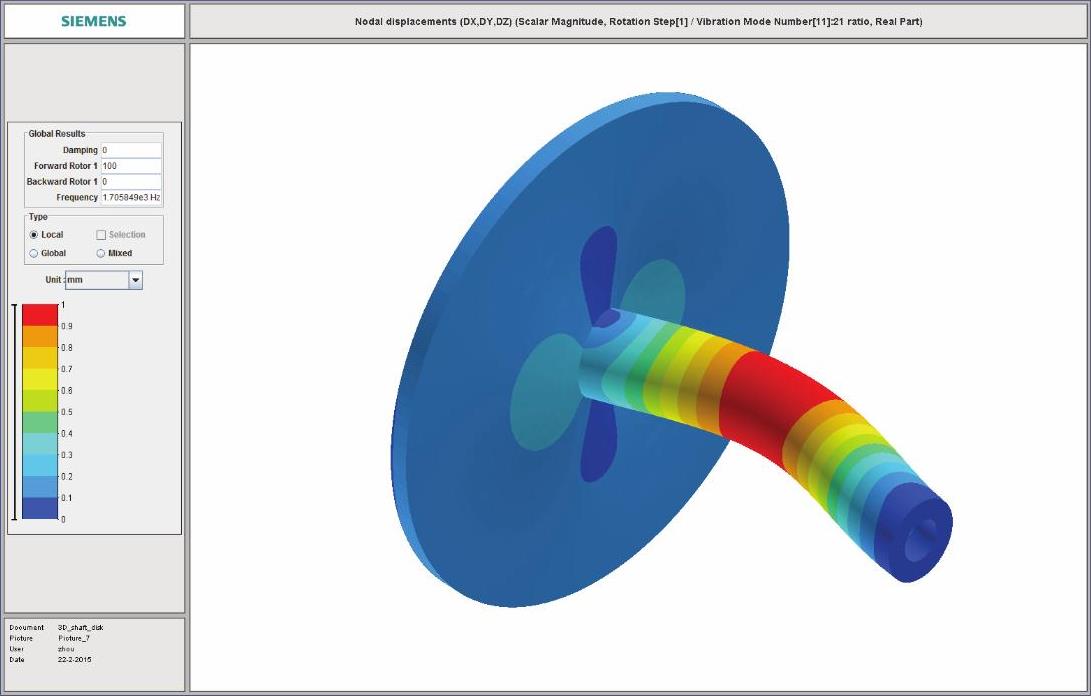Click the Nodal displacements title bar
This screenshot has width=1091, height=696.
[x=638, y=21]
